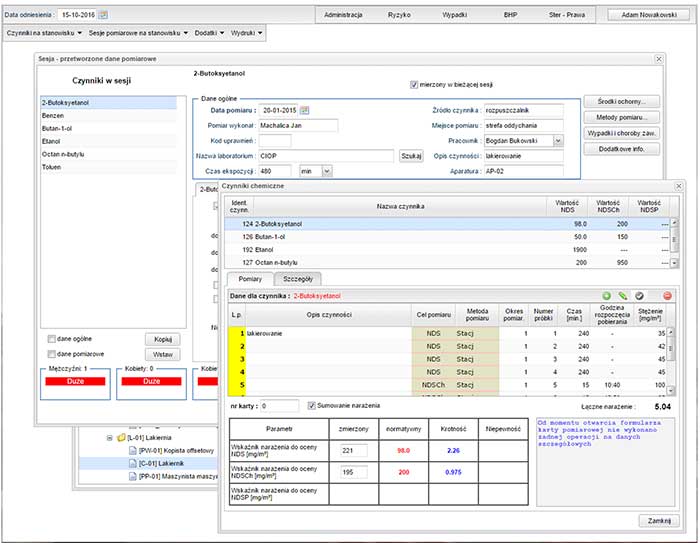The height and width of the screenshot is (543, 700).
Task: Click the green add measurement icon
Action: coord(606,296)
